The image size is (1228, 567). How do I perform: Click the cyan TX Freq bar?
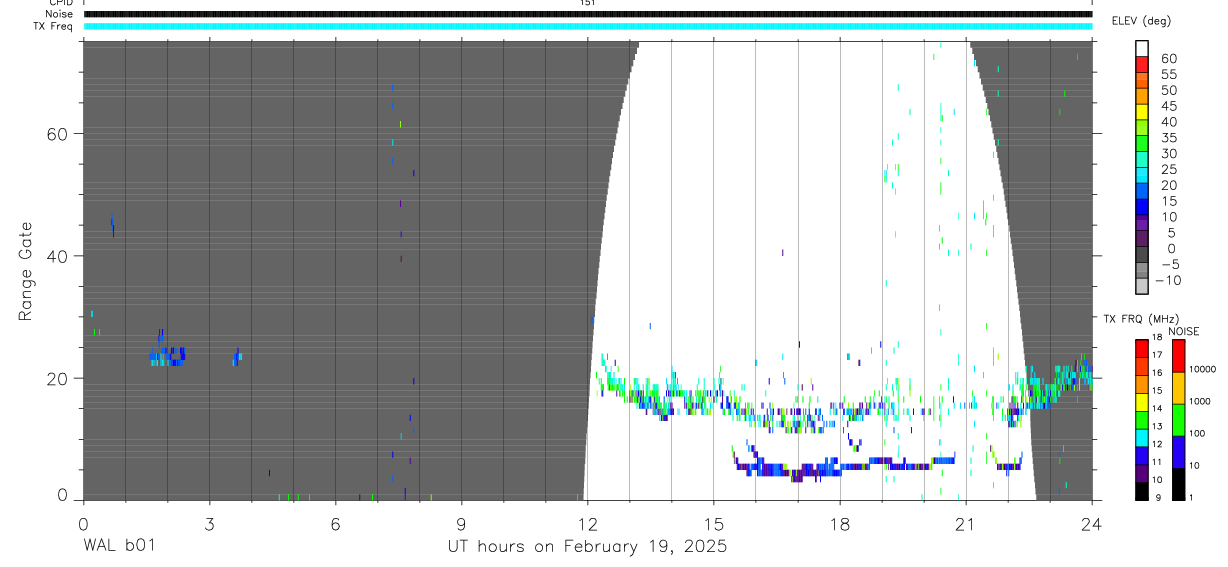588,26
